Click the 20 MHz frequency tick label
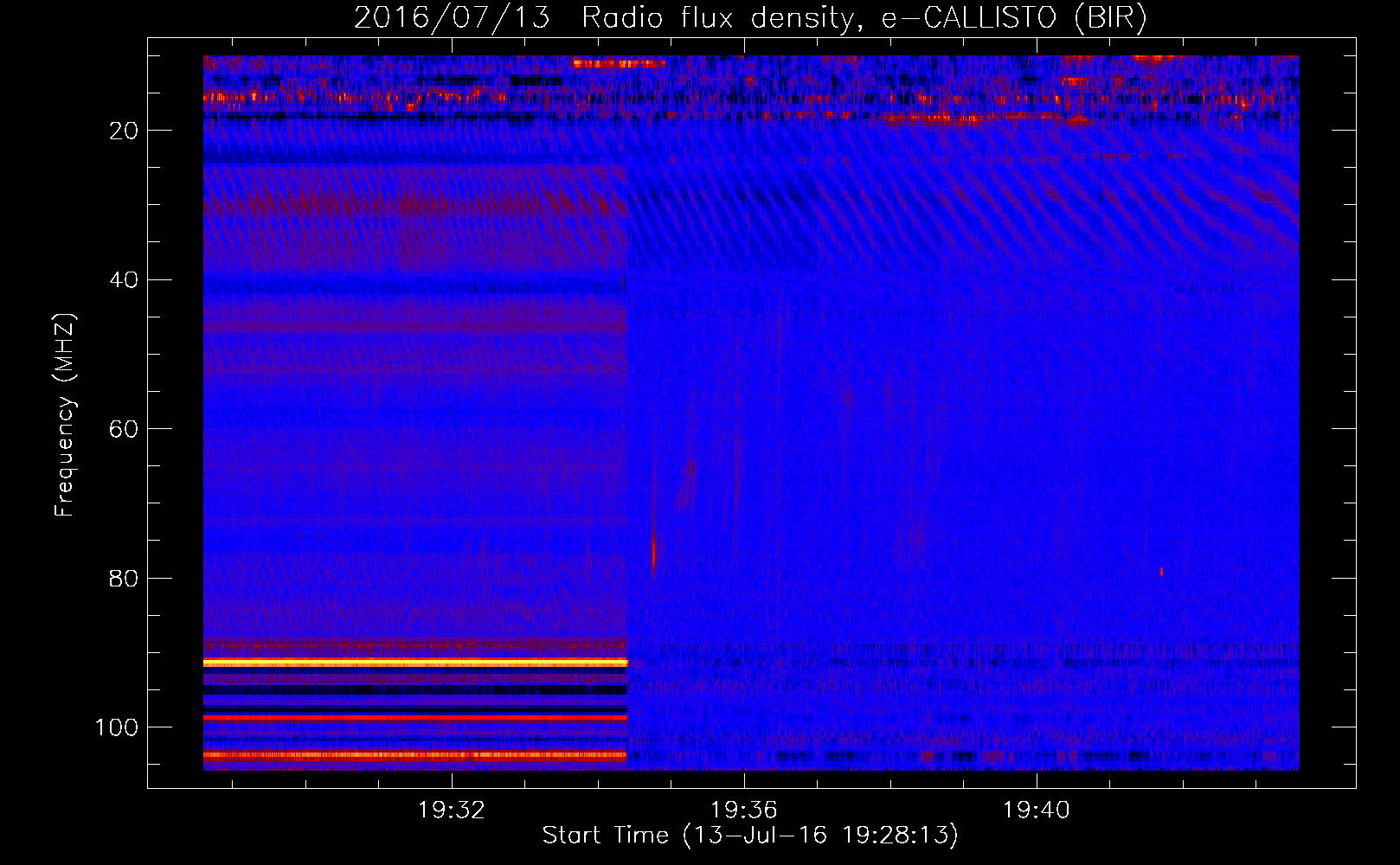The height and width of the screenshot is (865, 1400). tap(124, 131)
